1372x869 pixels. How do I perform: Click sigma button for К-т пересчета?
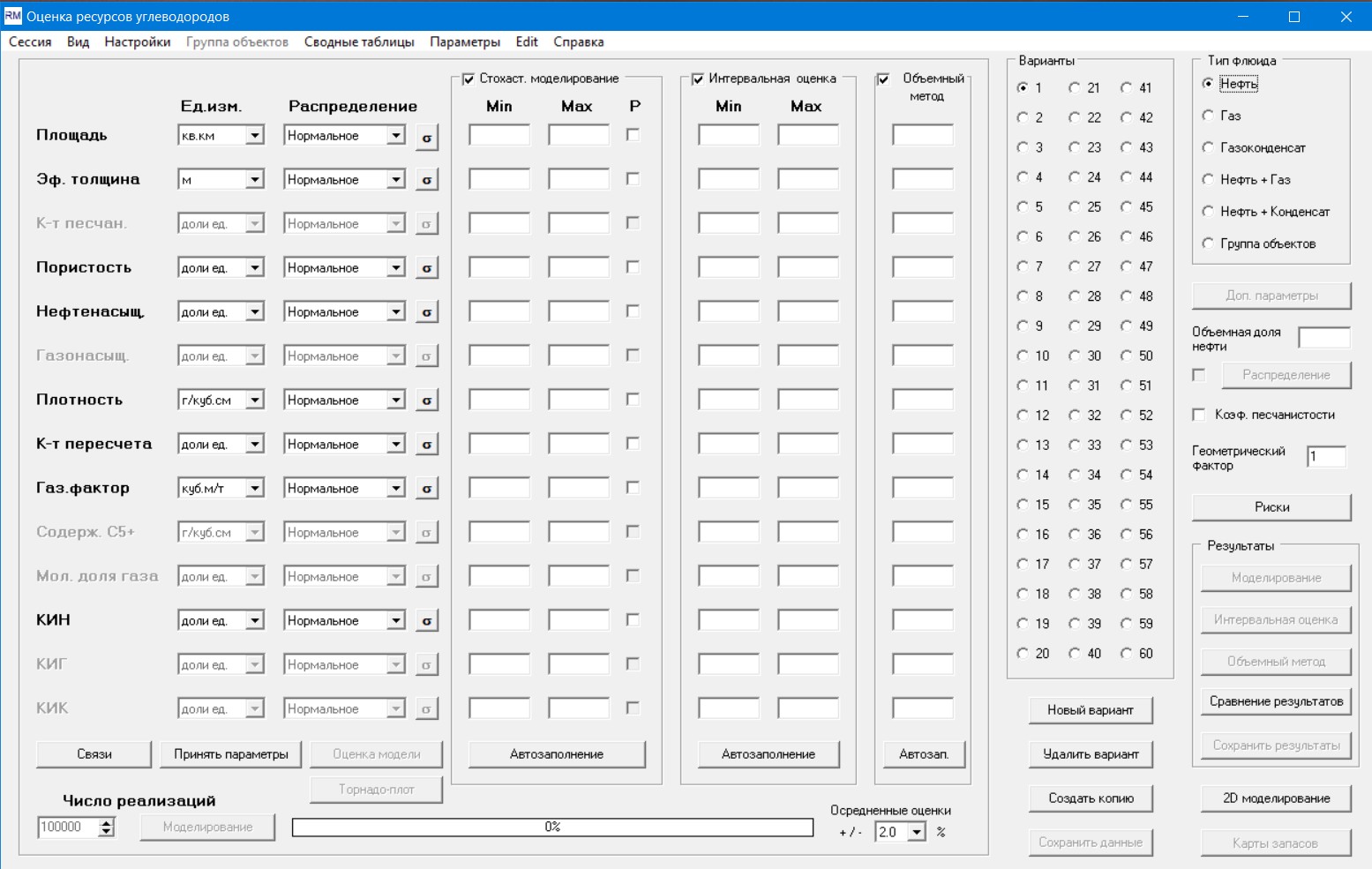(x=426, y=445)
